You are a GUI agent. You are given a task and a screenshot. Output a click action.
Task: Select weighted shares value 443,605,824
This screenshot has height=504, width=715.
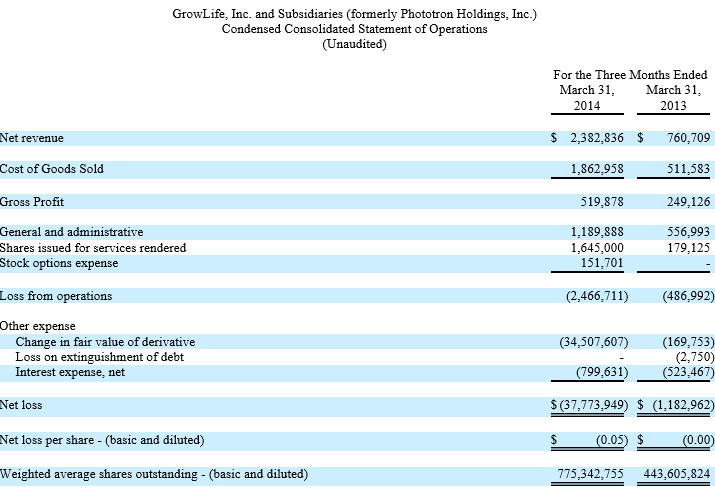click(677, 474)
